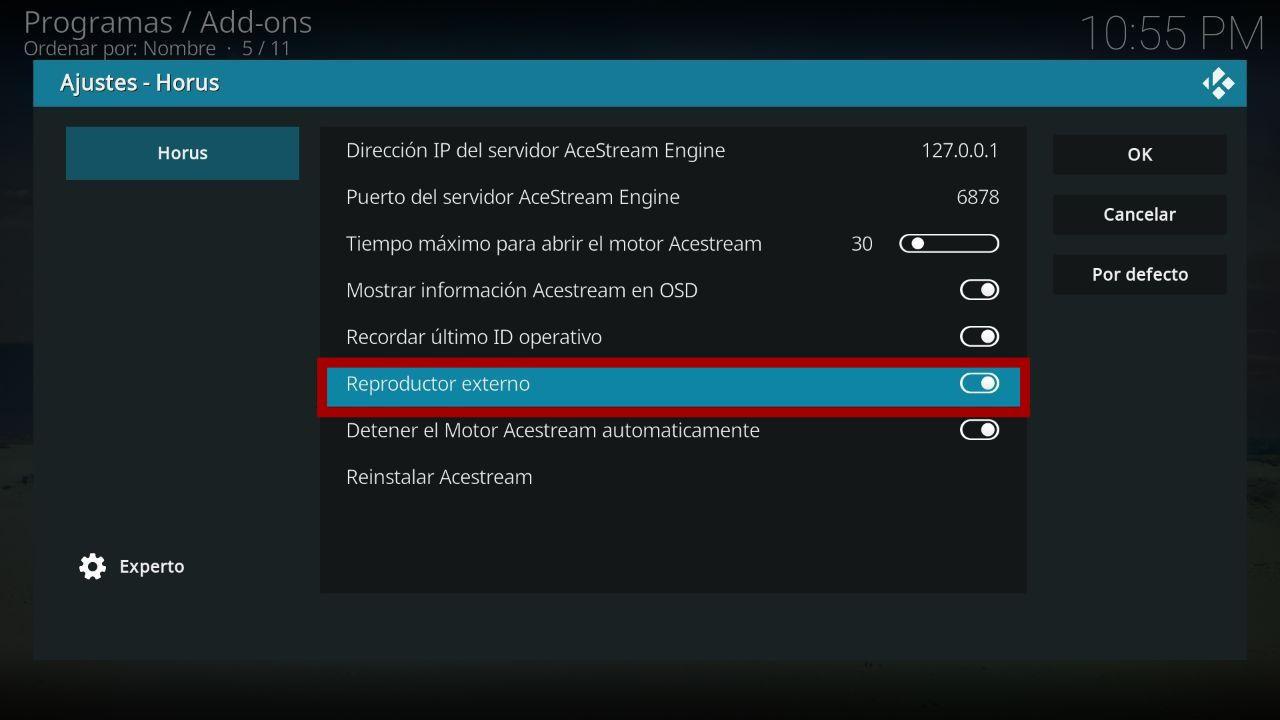The height and width of the screenshot is (720, 1280).
Task: Edit the server IP address 127.0.0.1
Action: click(960, 151)
